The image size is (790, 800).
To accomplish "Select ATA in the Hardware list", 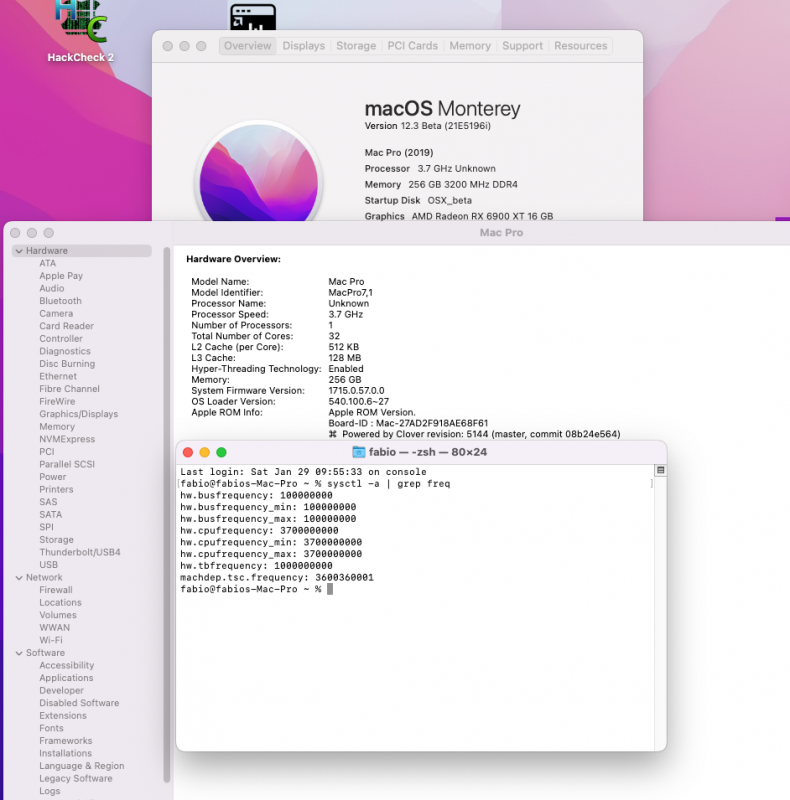I will (x=47, y=263).
